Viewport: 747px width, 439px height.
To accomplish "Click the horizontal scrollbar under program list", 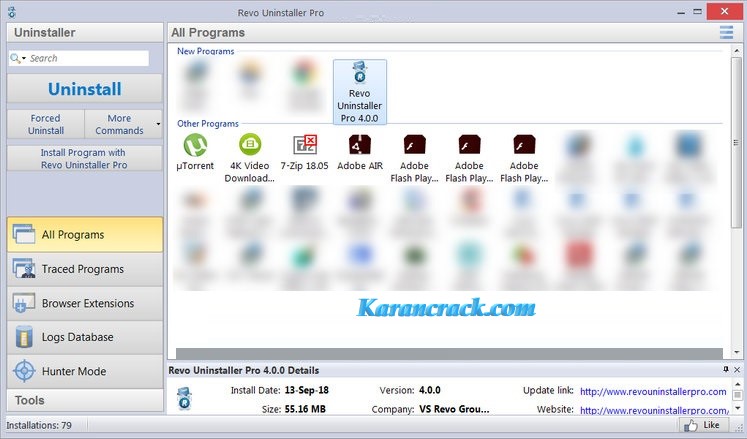I will coord(449,353).
